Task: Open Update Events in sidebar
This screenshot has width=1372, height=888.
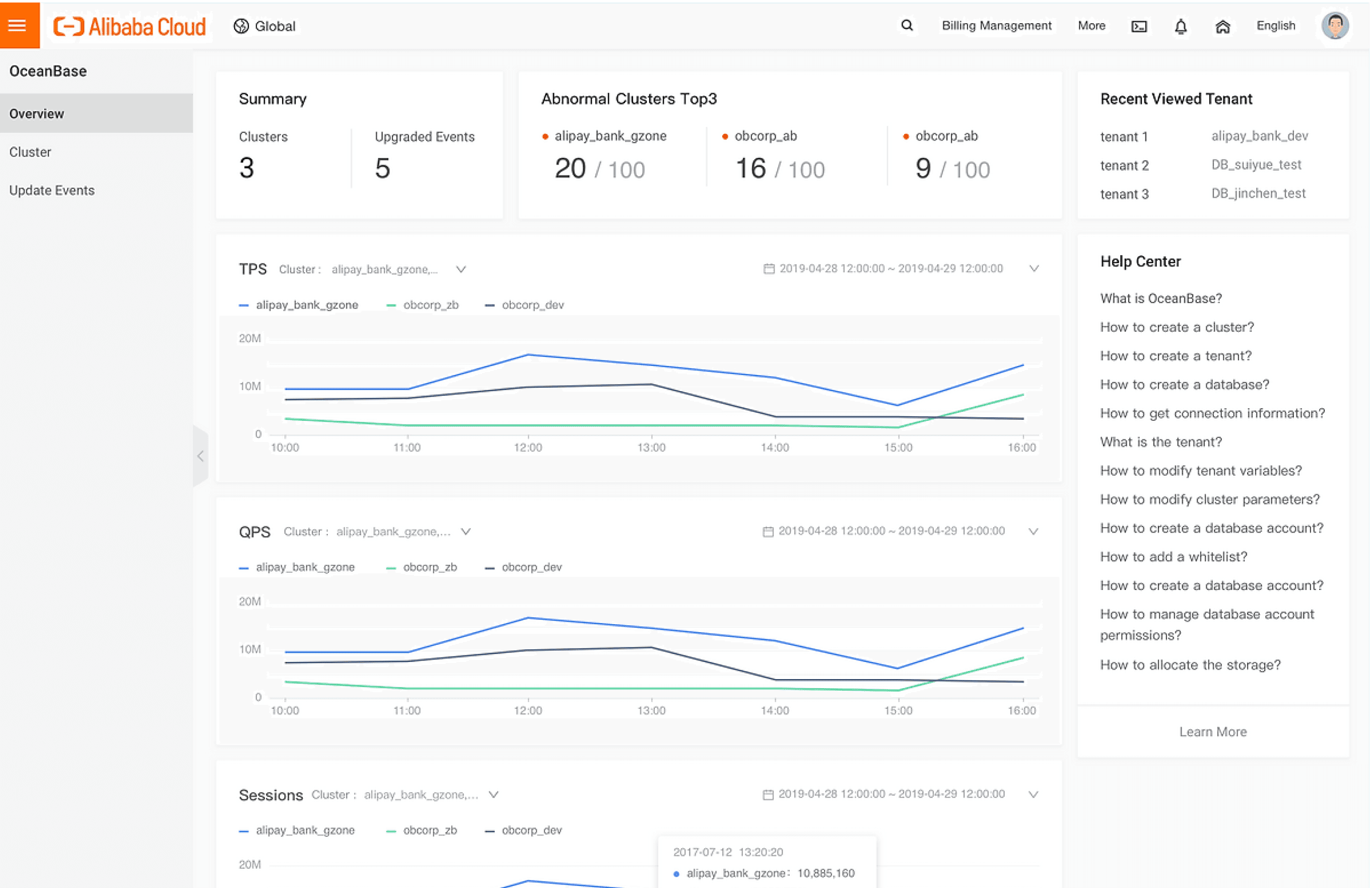Action: tap(52, 190)
